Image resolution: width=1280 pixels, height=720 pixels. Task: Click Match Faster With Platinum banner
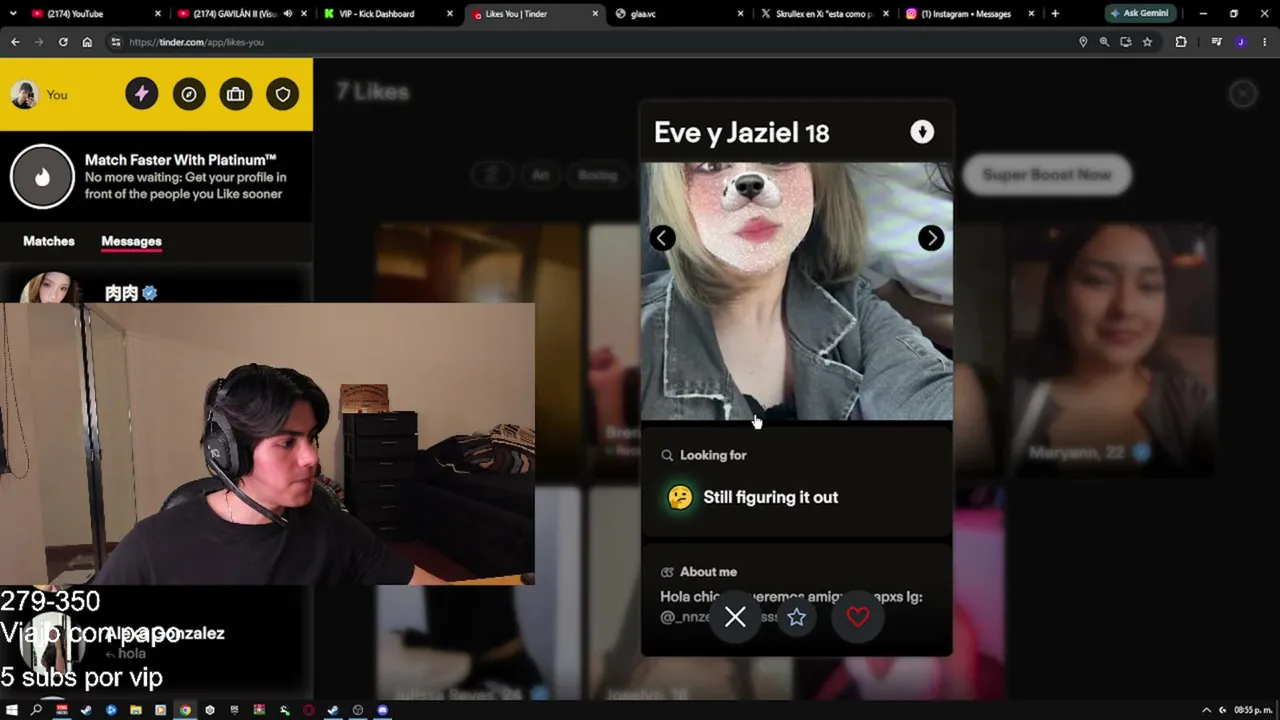click(156, 176)
